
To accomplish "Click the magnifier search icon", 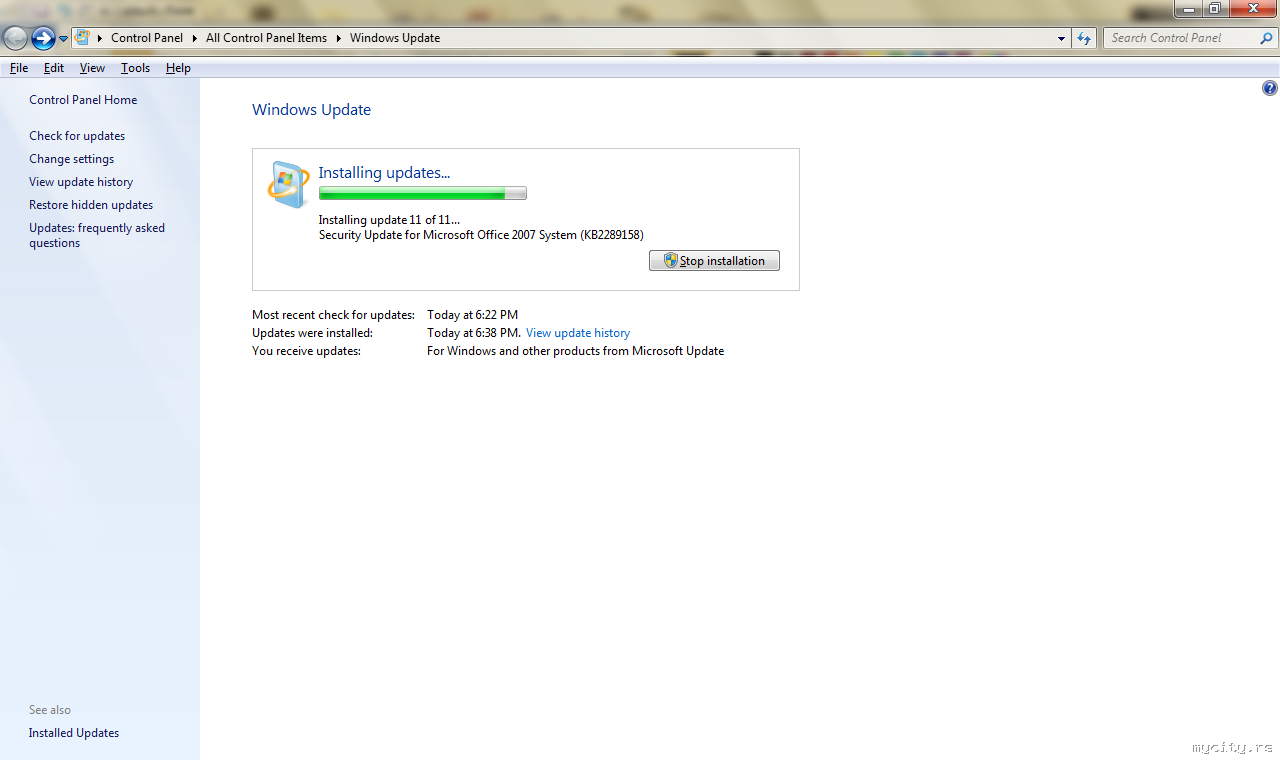I will pos(1267,38).
